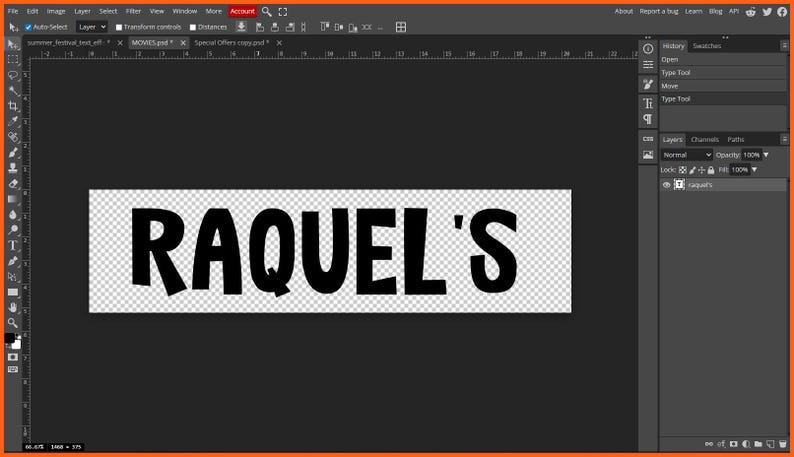This screenshot has width=794, height=457.
Task: Select the Rectangle shape tool
Action: pyautogui.click(x=13, y=292)
